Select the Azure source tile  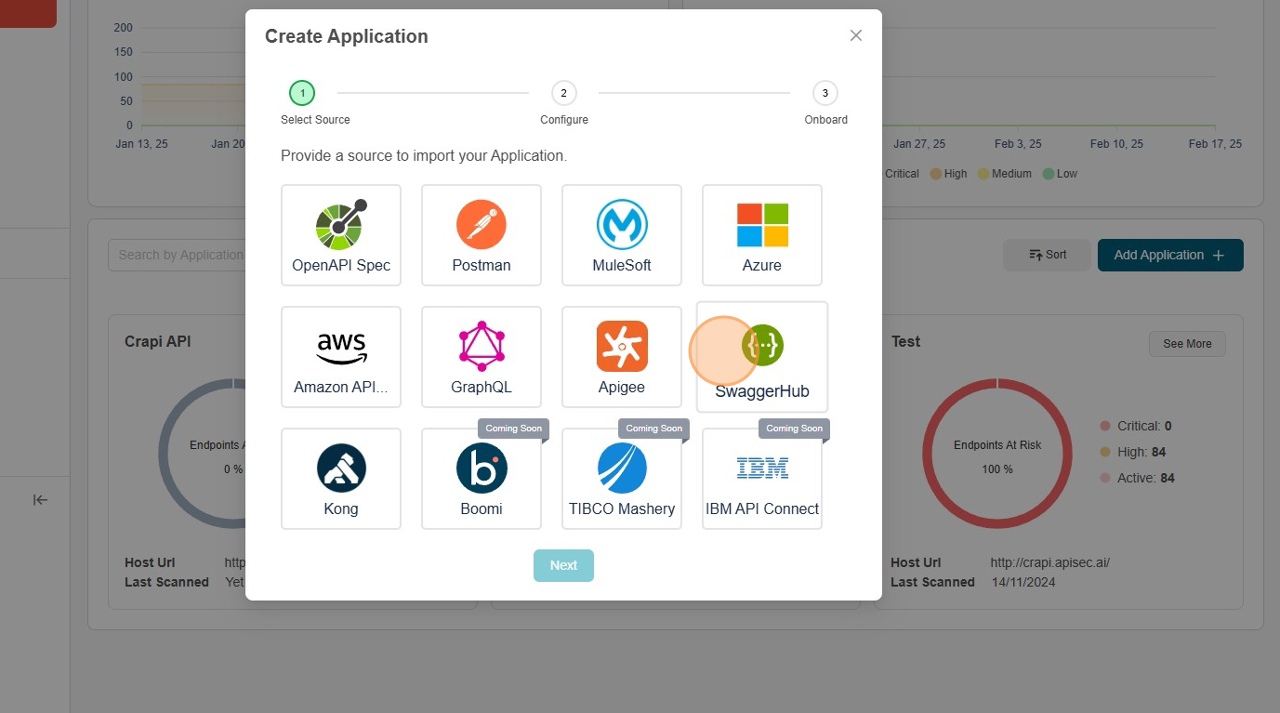[x=762, y=235]
